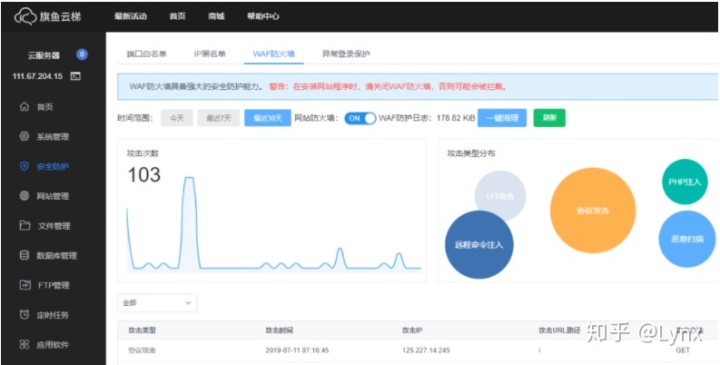Click the FTP管理 icon in the sidebar
Image resolution: width=720 pixels, height=365 pixels.
click(x=24, y=285)
